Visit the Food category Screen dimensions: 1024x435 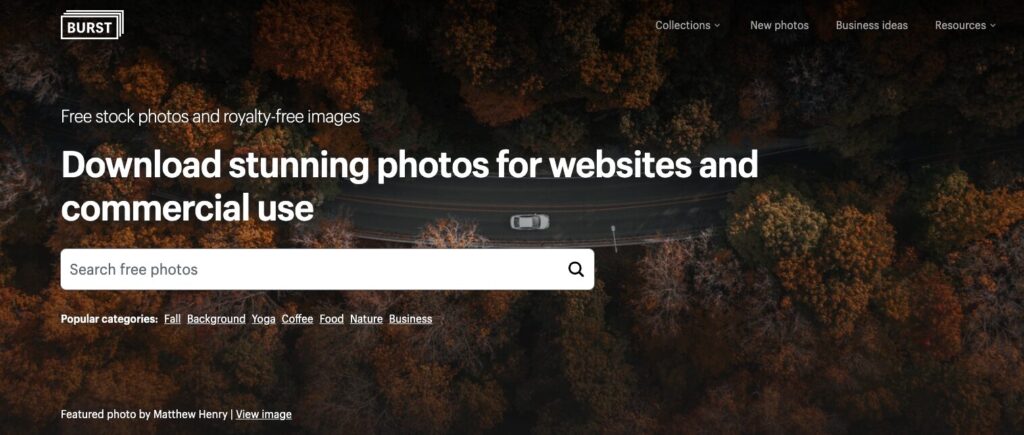331,319
